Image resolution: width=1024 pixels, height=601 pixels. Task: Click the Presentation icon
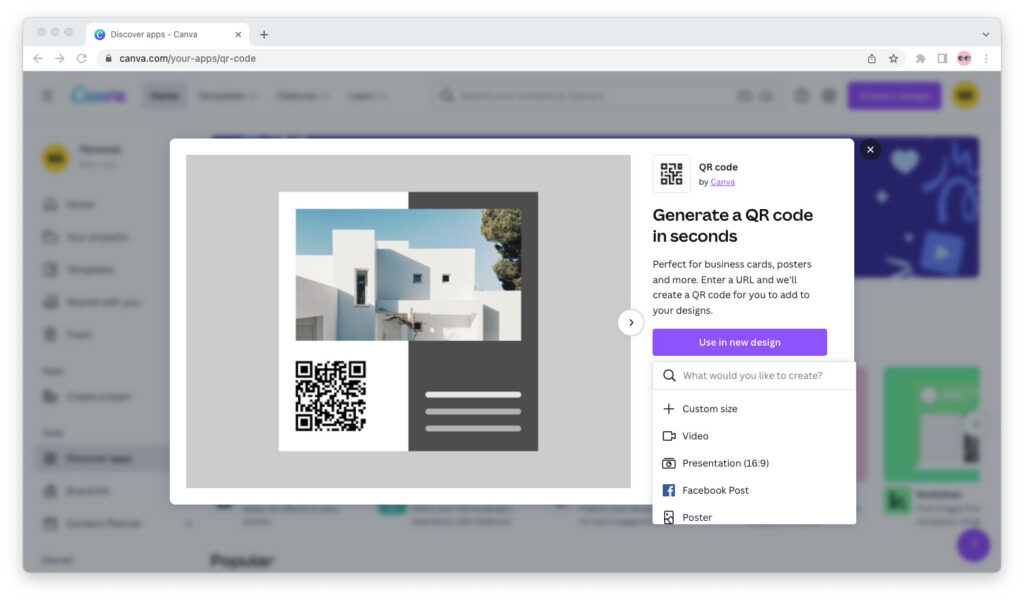click(x=669, y=463)
